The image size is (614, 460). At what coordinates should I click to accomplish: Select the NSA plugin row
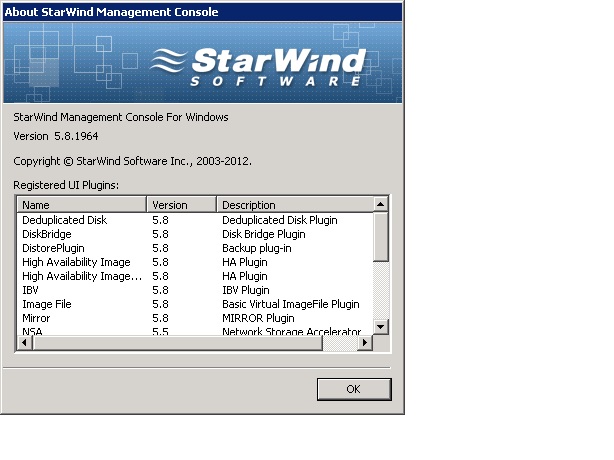coord(195,331)
